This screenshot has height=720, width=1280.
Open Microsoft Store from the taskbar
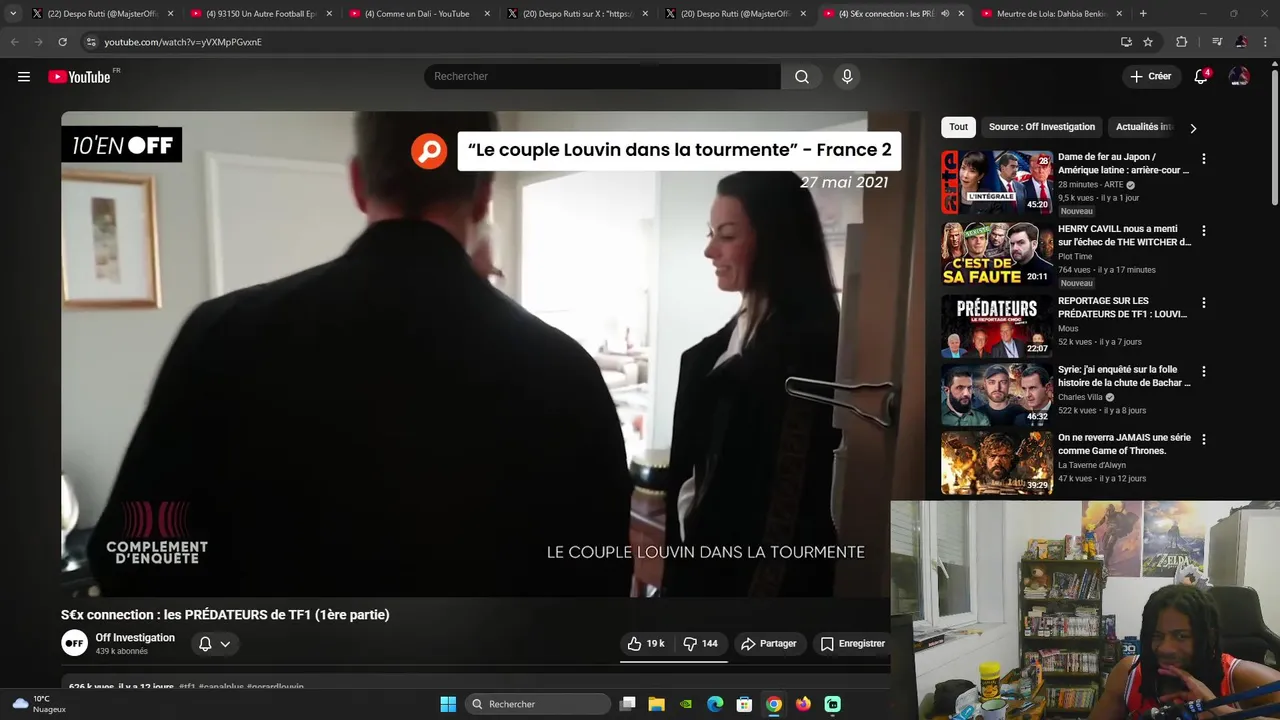point(744,704)
